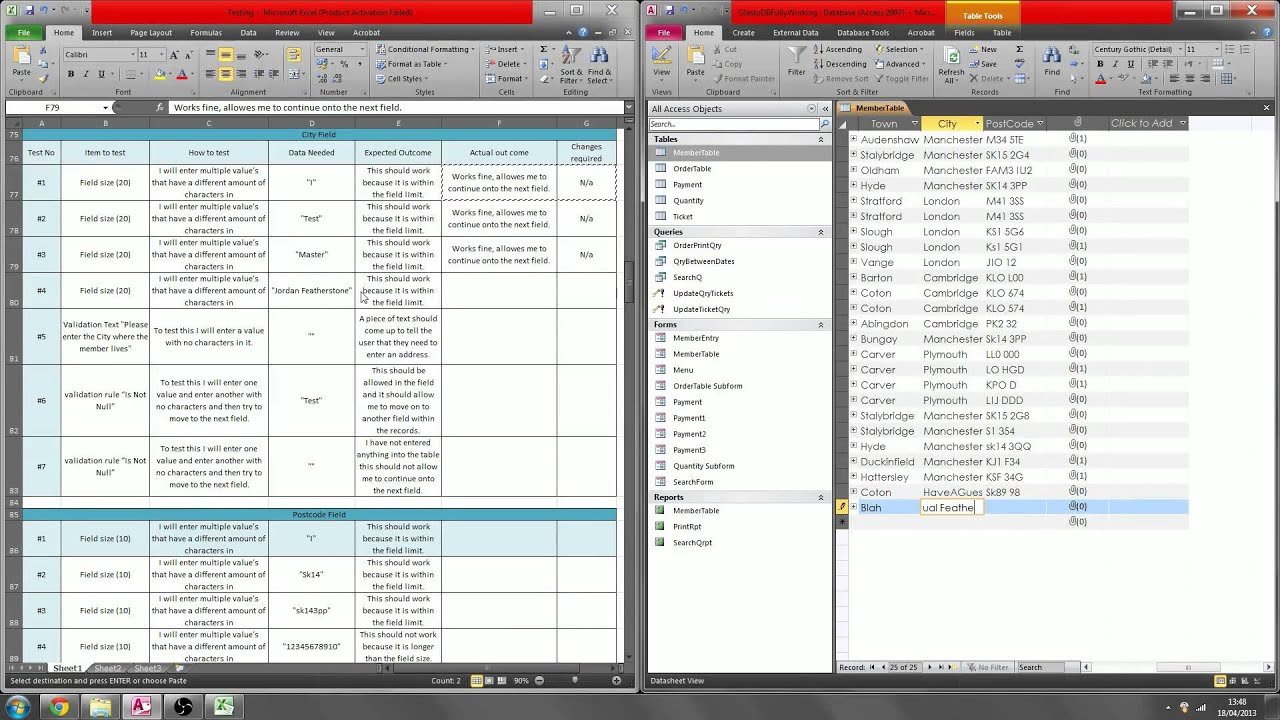Toggle Bold in Access Text Formatting

tap(1100, 64)
